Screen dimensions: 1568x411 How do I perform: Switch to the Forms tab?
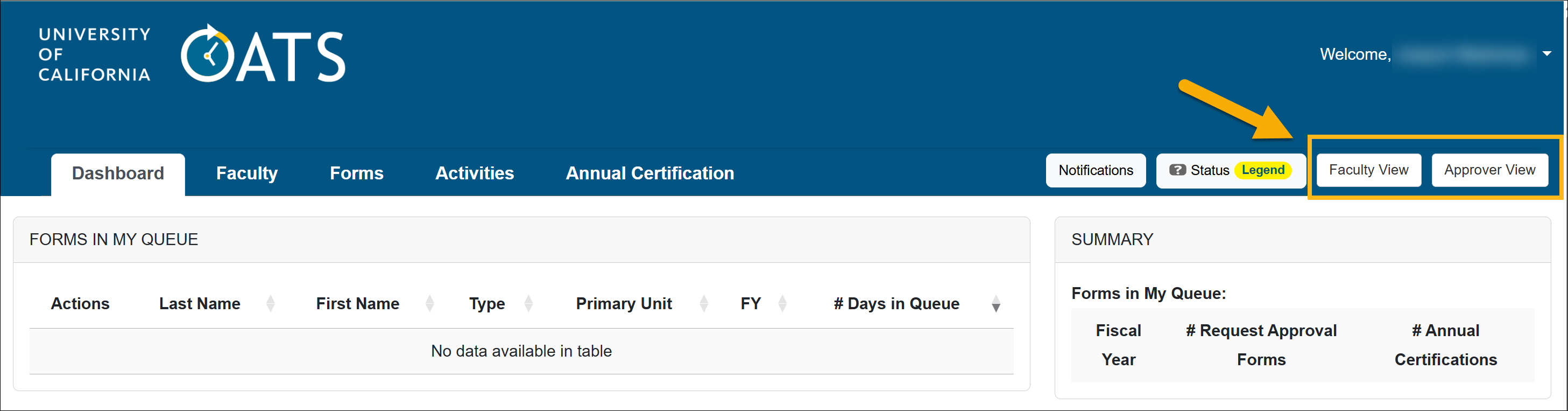coord(356,173)
